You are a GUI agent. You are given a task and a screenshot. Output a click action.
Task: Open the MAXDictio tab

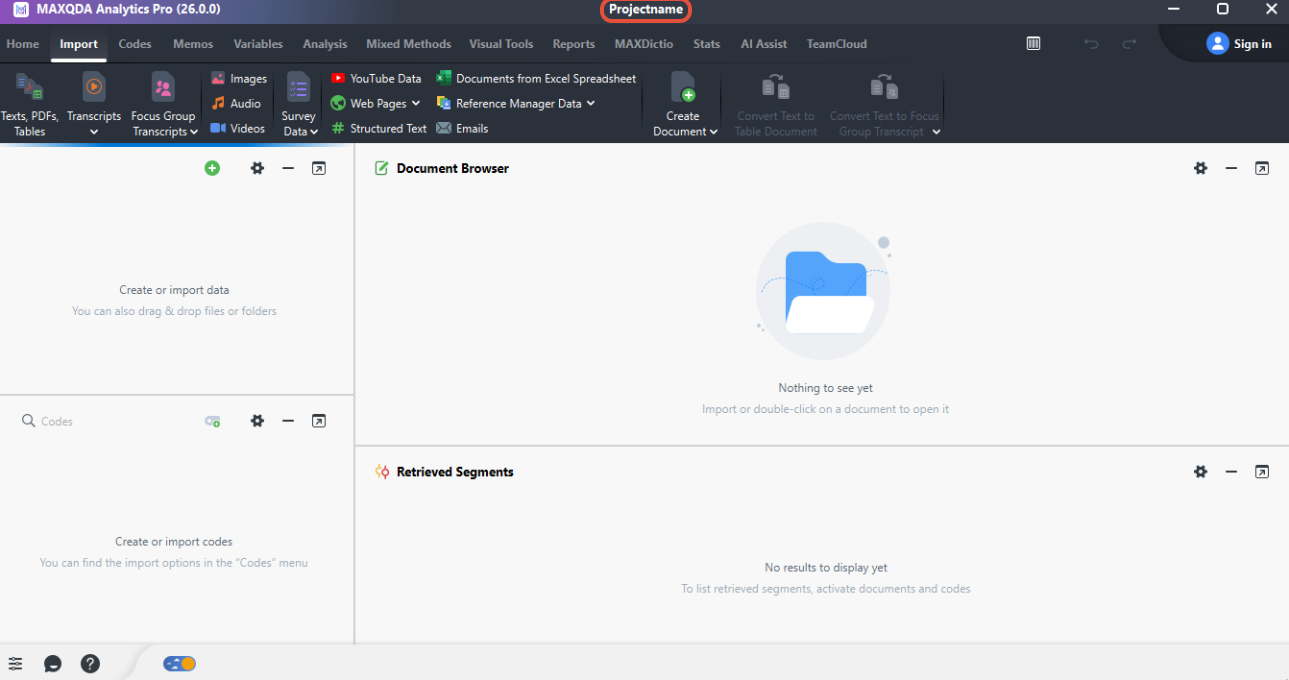[x=644, y=44]
